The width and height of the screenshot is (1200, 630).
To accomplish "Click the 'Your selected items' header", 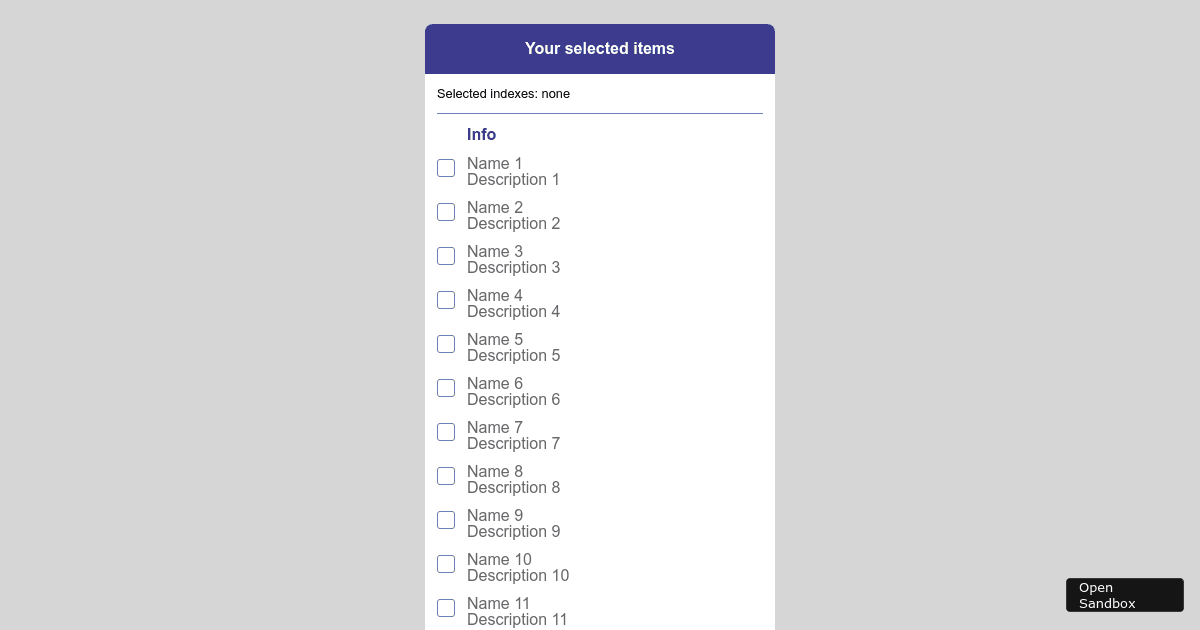I will [600, 49].
